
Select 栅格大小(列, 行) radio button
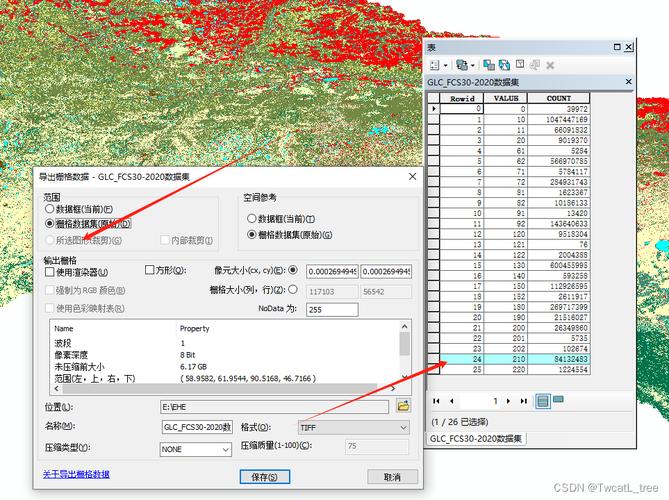pos(293,290)
